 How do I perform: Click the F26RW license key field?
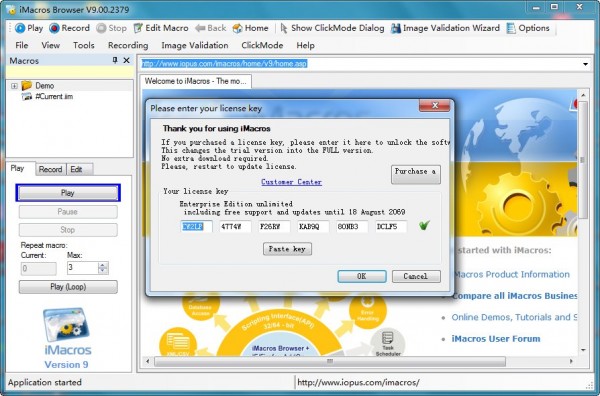click(x=274, y=227)
